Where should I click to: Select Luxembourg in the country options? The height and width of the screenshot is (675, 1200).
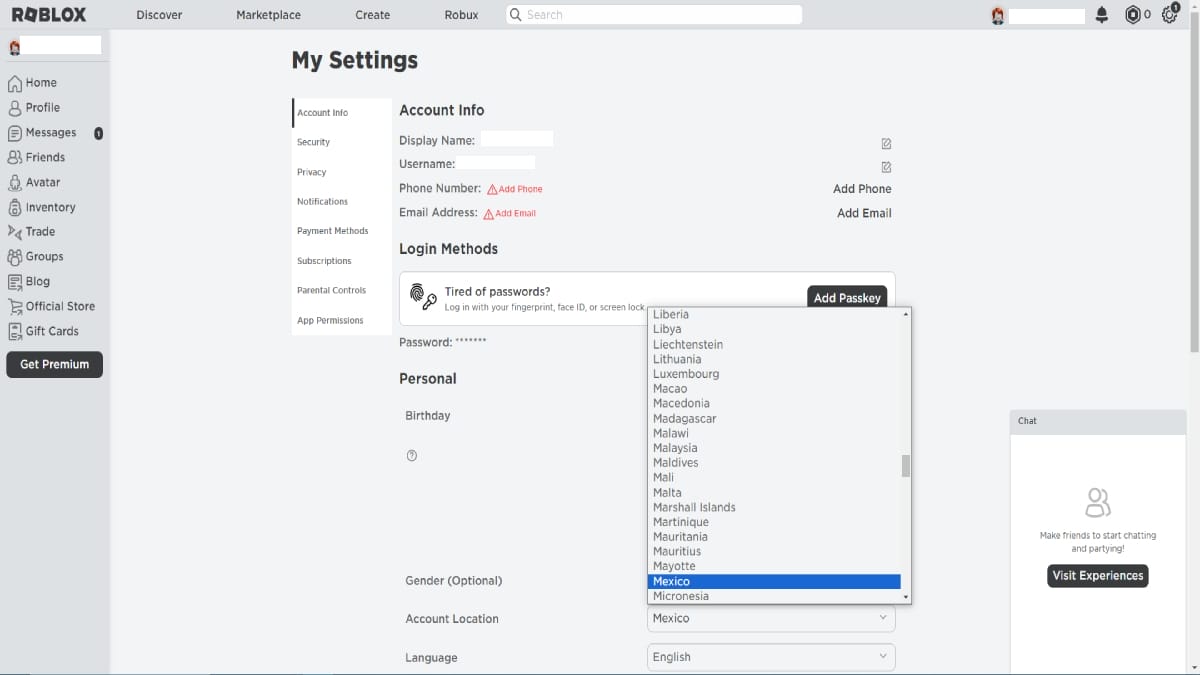click(x=686, y=373)
